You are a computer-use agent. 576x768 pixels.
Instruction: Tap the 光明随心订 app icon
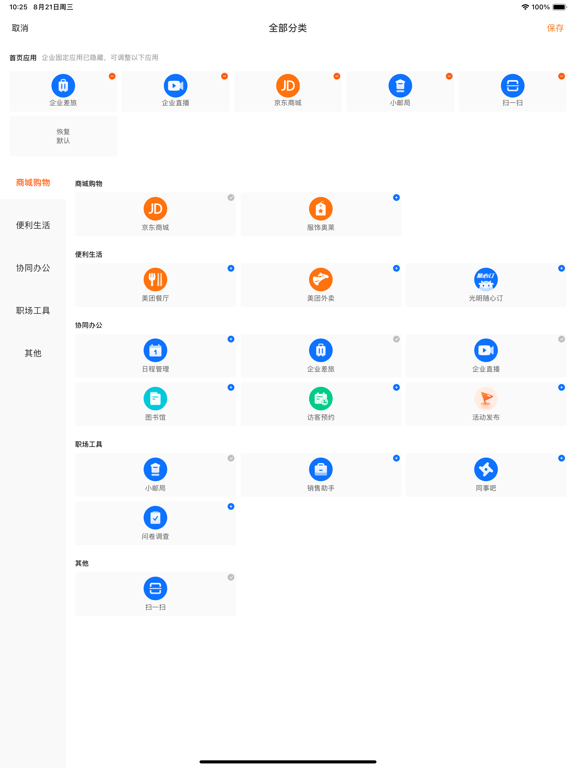coord(486,280)
